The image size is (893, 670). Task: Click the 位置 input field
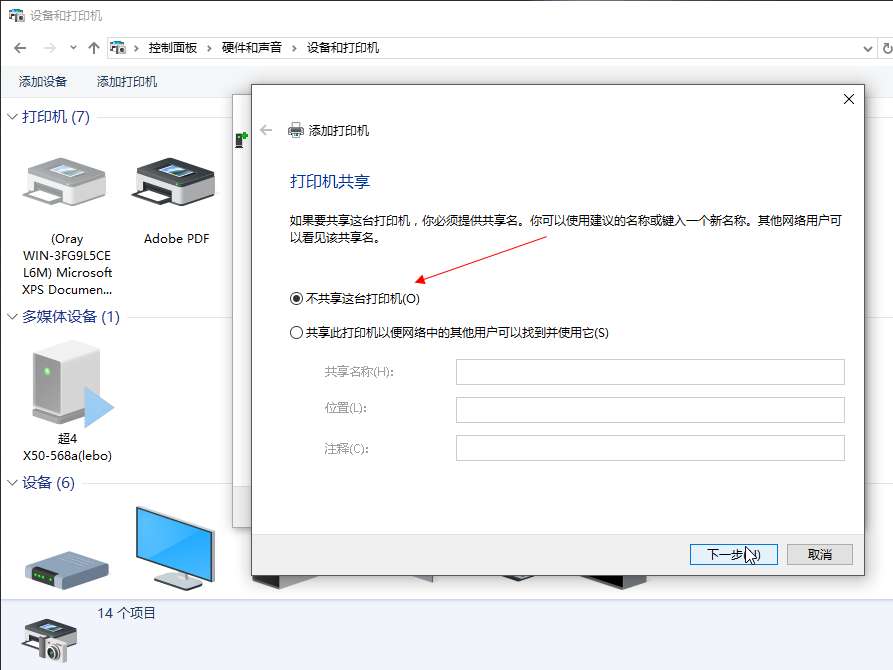[x=650, y=410]
